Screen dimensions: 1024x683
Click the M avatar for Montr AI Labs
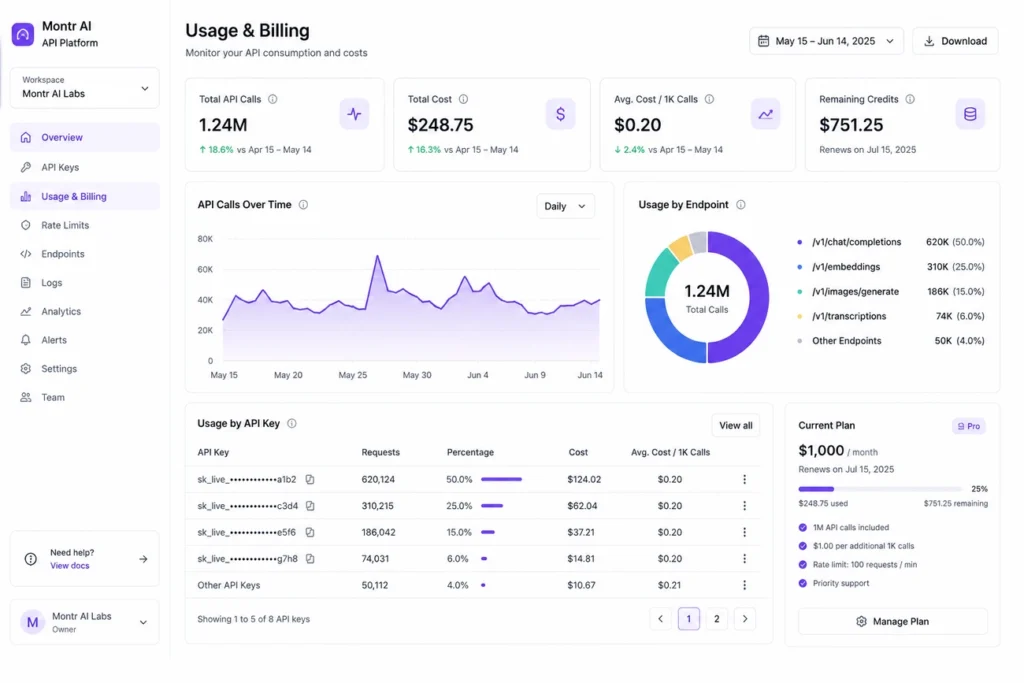coord(32,622)
